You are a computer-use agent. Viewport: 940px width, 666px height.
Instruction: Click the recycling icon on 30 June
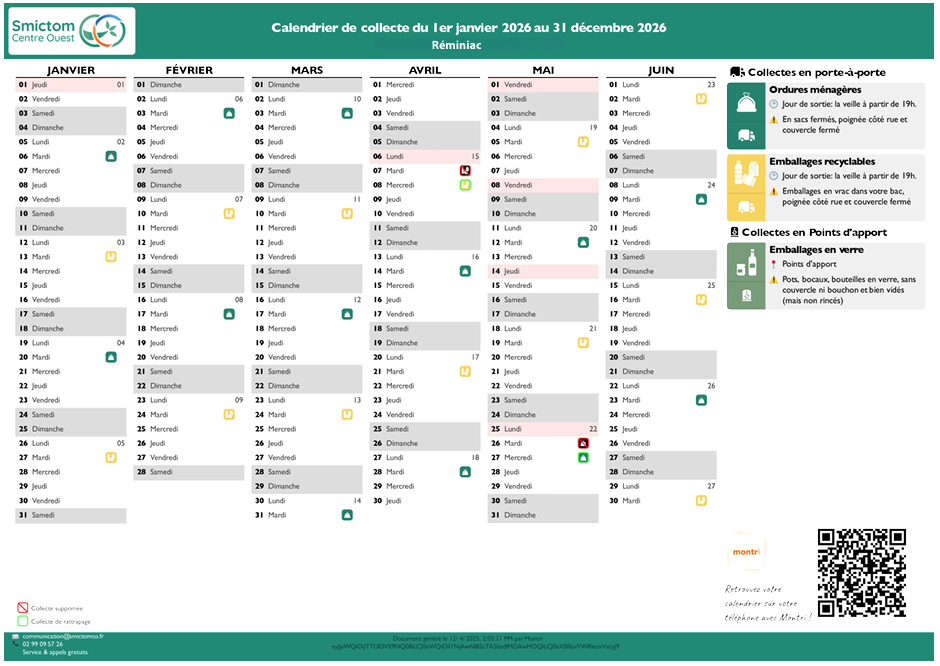(701, 500)
